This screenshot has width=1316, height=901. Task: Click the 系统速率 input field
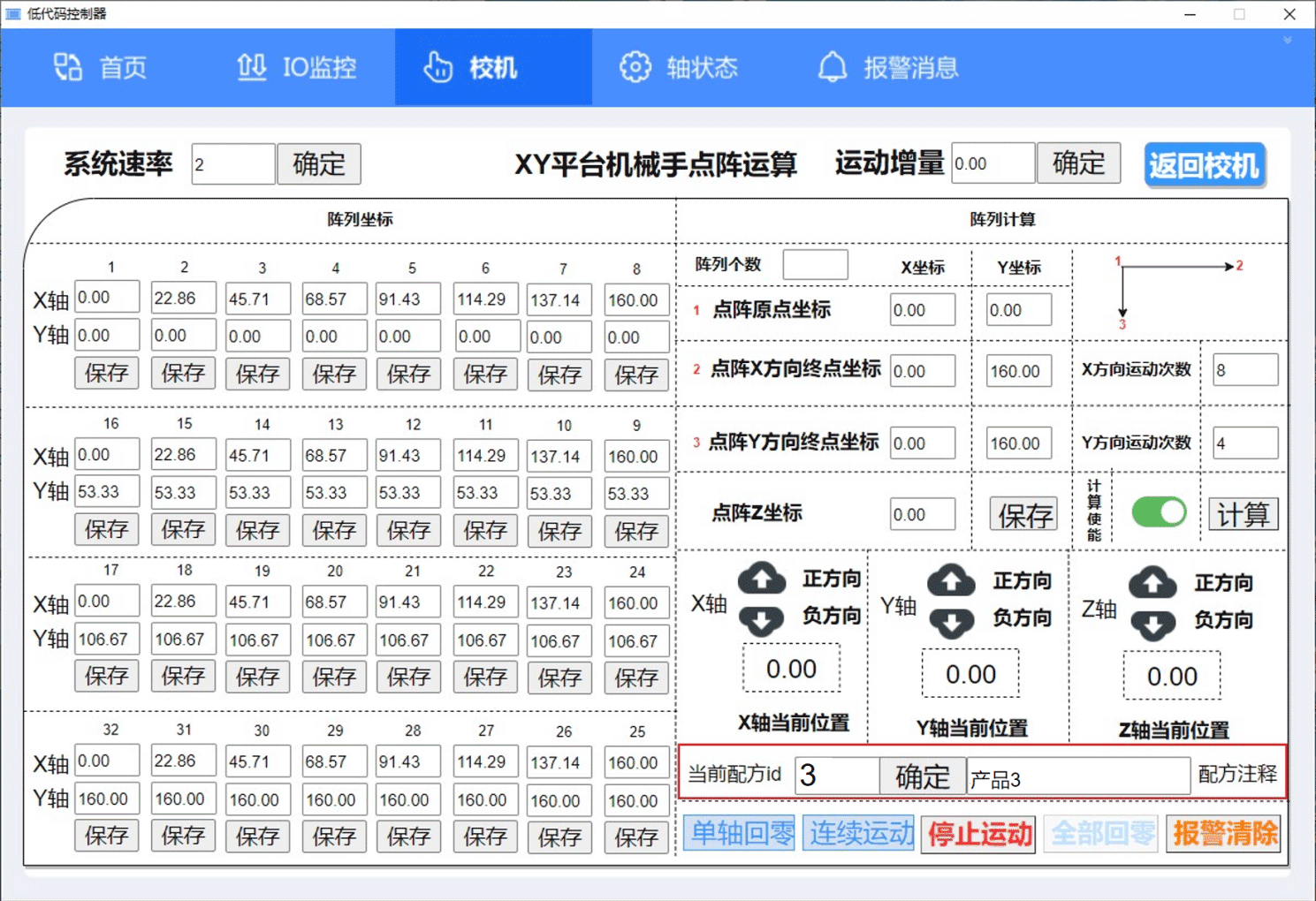(x=232, y=164)
